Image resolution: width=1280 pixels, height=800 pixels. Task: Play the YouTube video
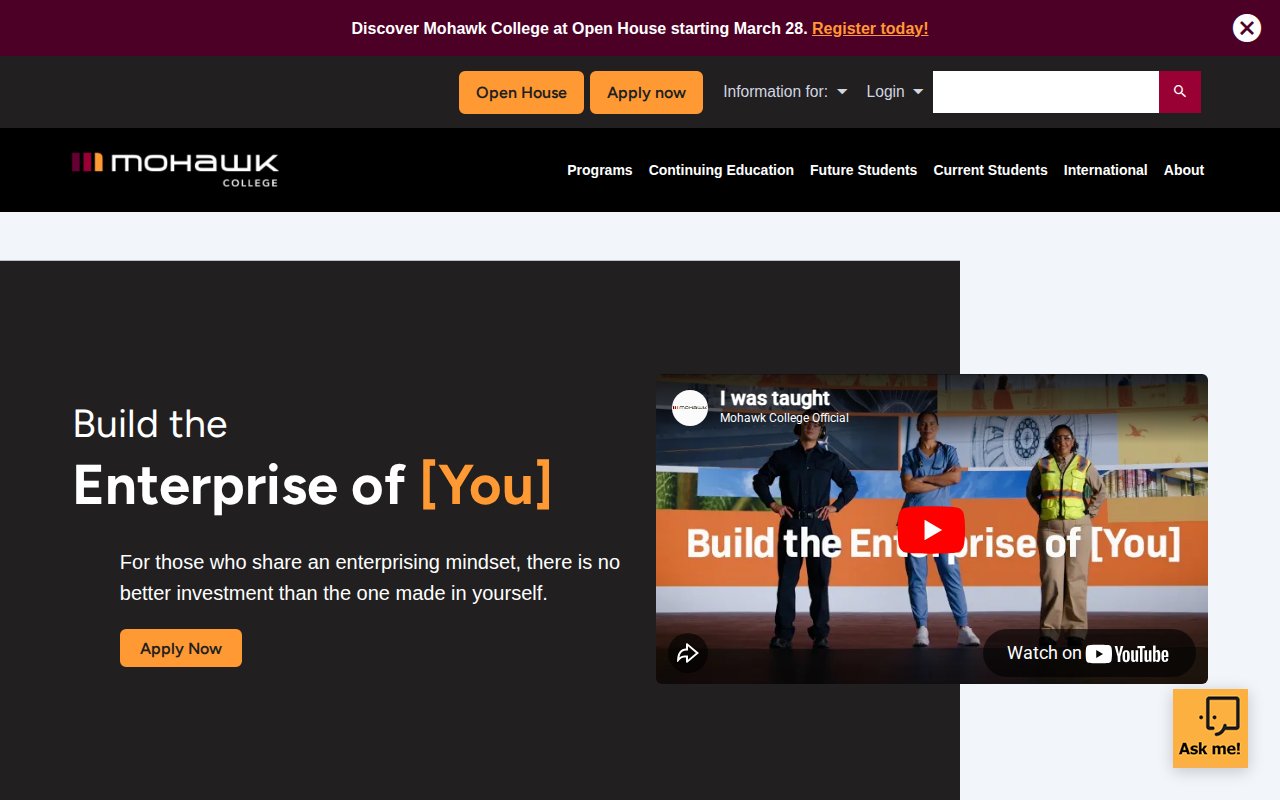point(931,530)
